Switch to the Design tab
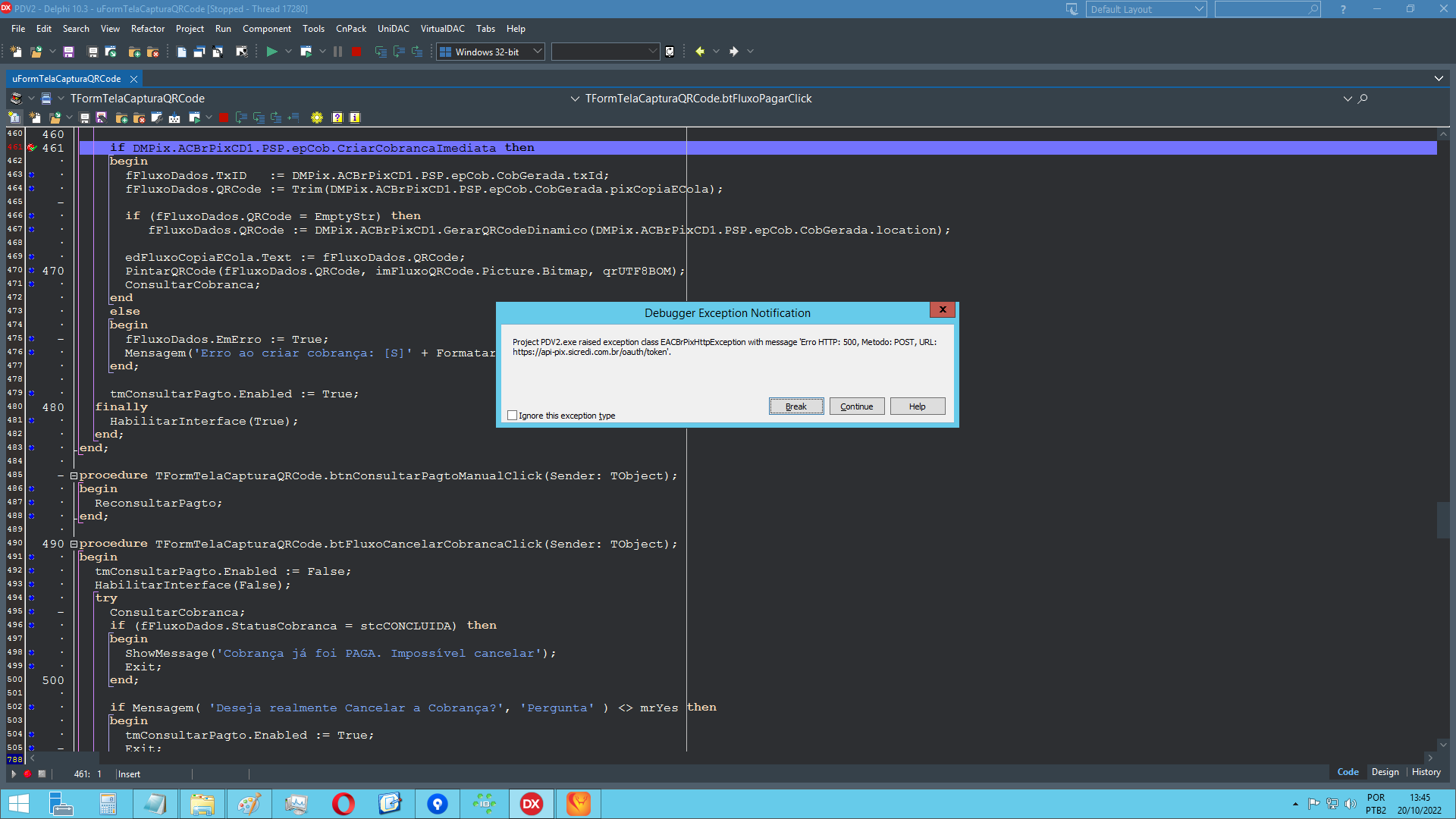The image size is (1456, 819). [1385, 772]
